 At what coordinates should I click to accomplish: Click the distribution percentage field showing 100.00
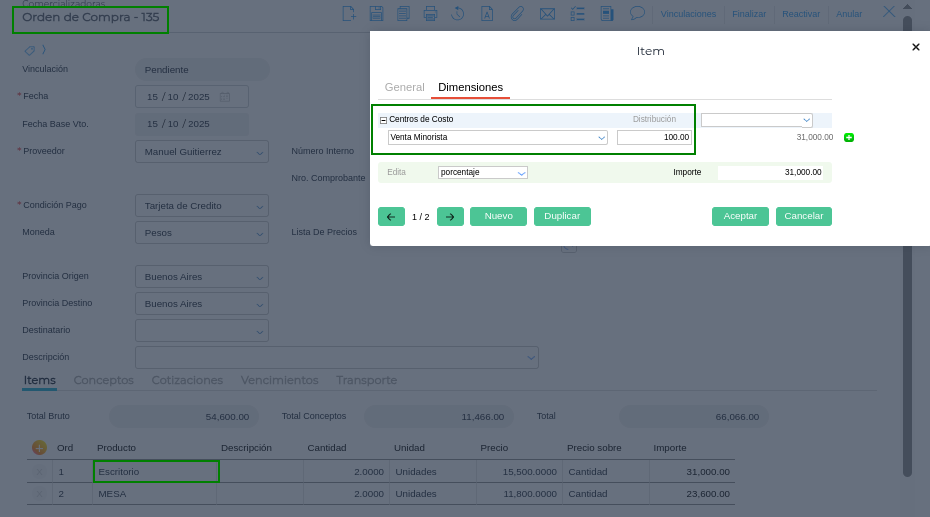click(x=654, y=137)
